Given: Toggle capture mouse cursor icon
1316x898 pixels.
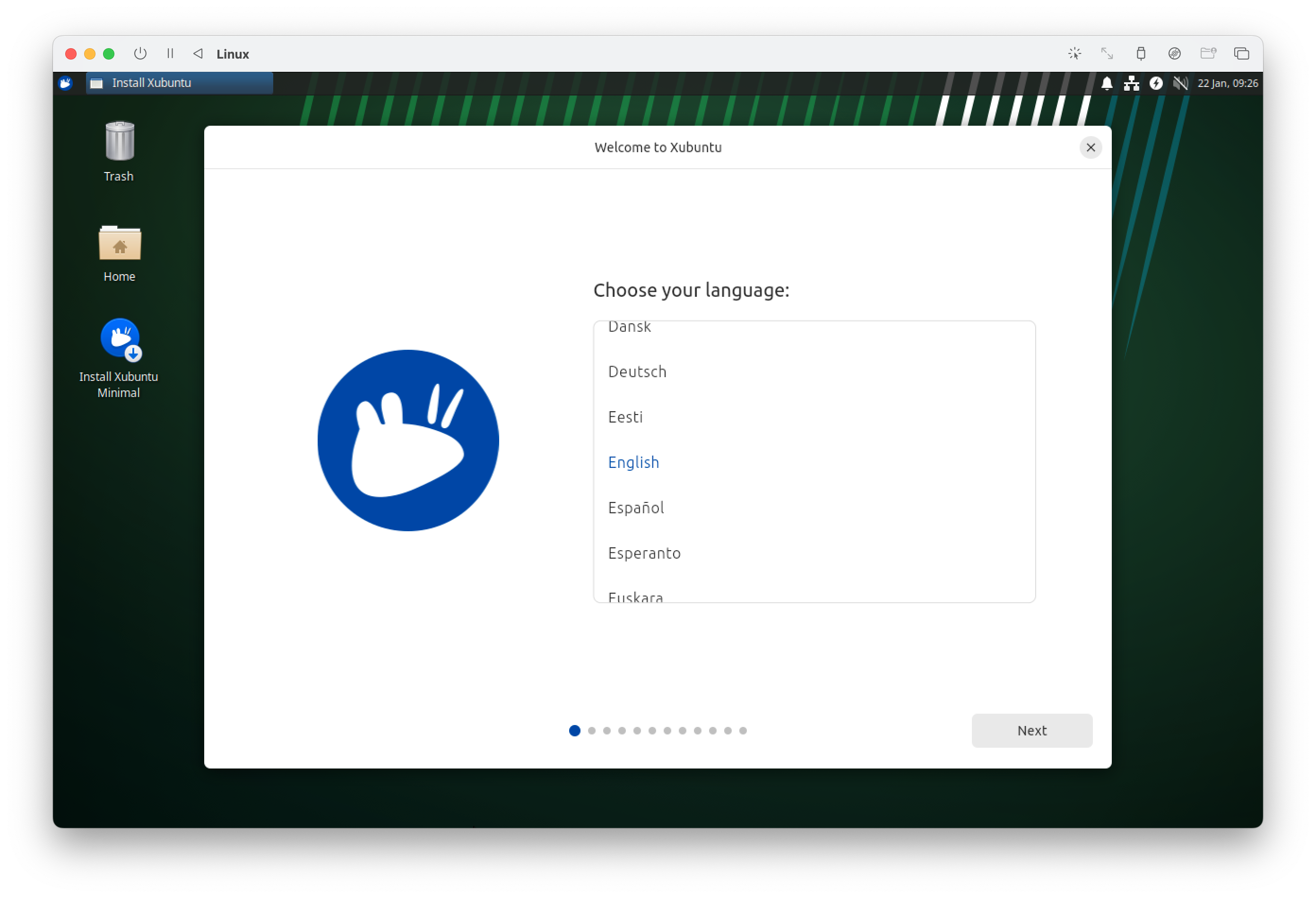Looking at the screenshot, I should point(1074,54).
